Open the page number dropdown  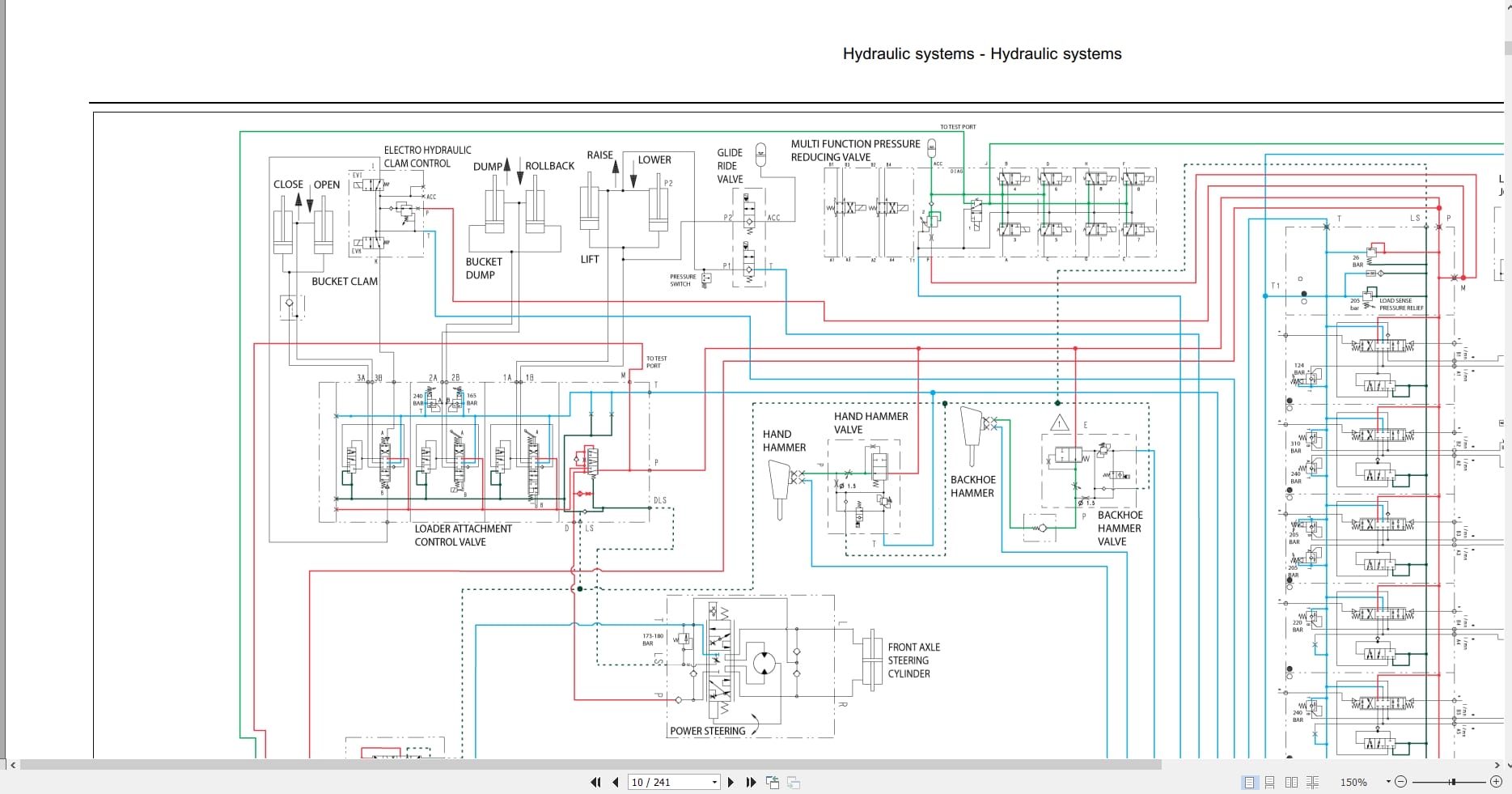[714, 782]
